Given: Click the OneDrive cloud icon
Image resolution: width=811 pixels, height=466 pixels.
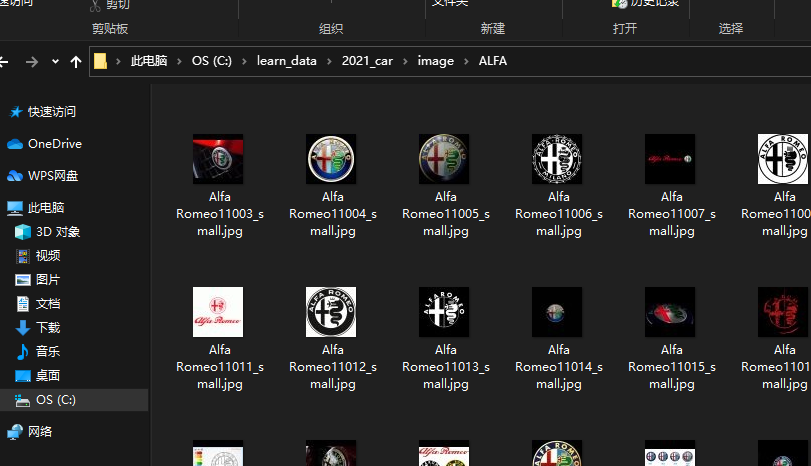Looking at the screenshot, I should [14, 144].
